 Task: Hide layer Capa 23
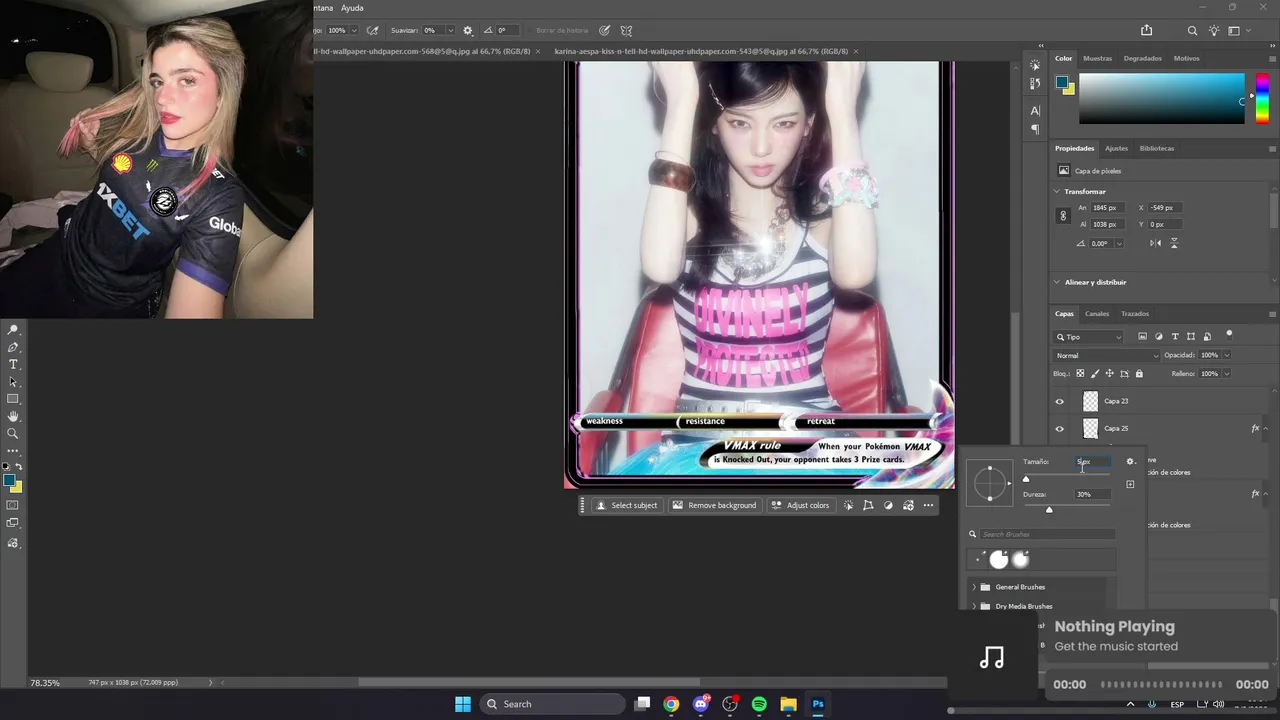click(x=1060, y=401)
